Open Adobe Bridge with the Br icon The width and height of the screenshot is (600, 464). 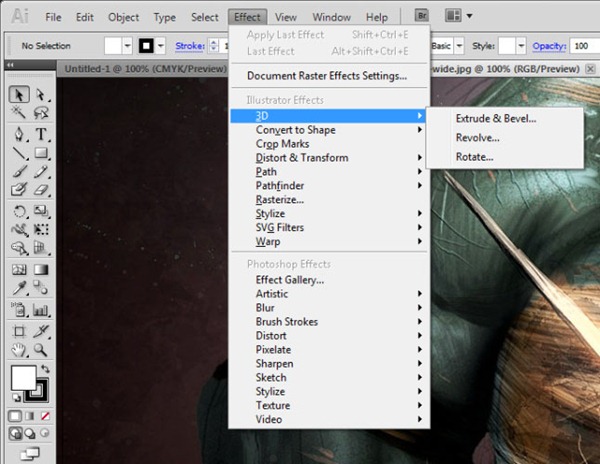(422, 16)
